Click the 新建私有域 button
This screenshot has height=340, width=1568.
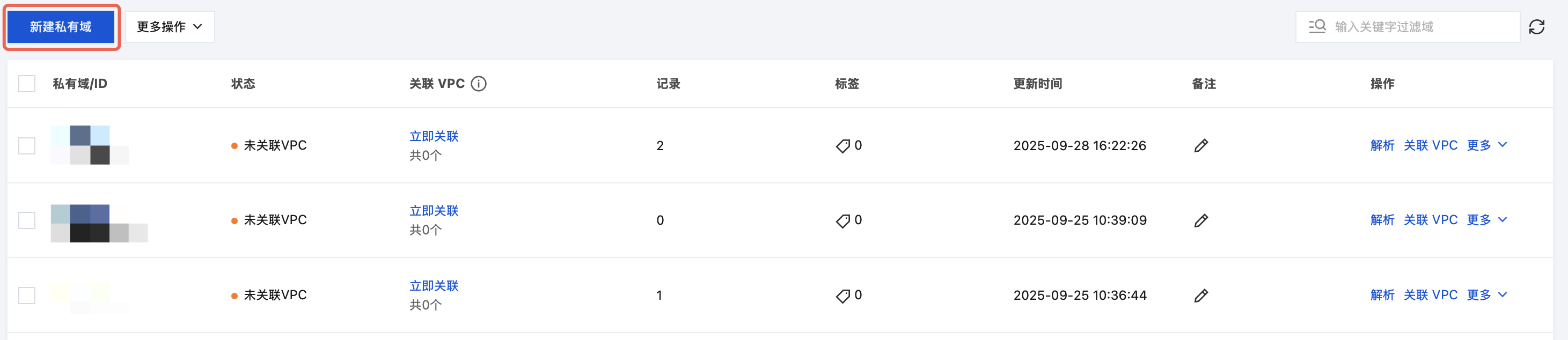[x=61, y=27]
